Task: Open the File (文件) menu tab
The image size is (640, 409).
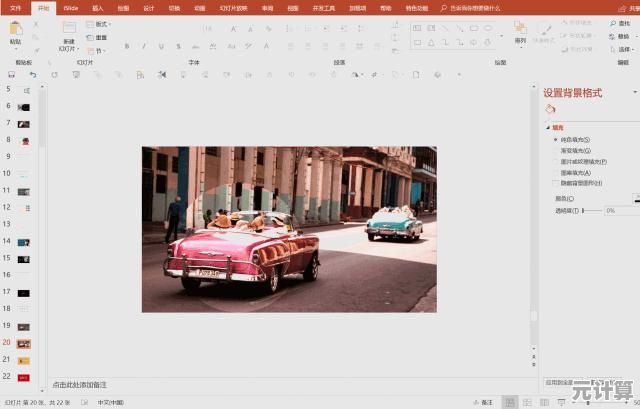Action: click(15, 7)
